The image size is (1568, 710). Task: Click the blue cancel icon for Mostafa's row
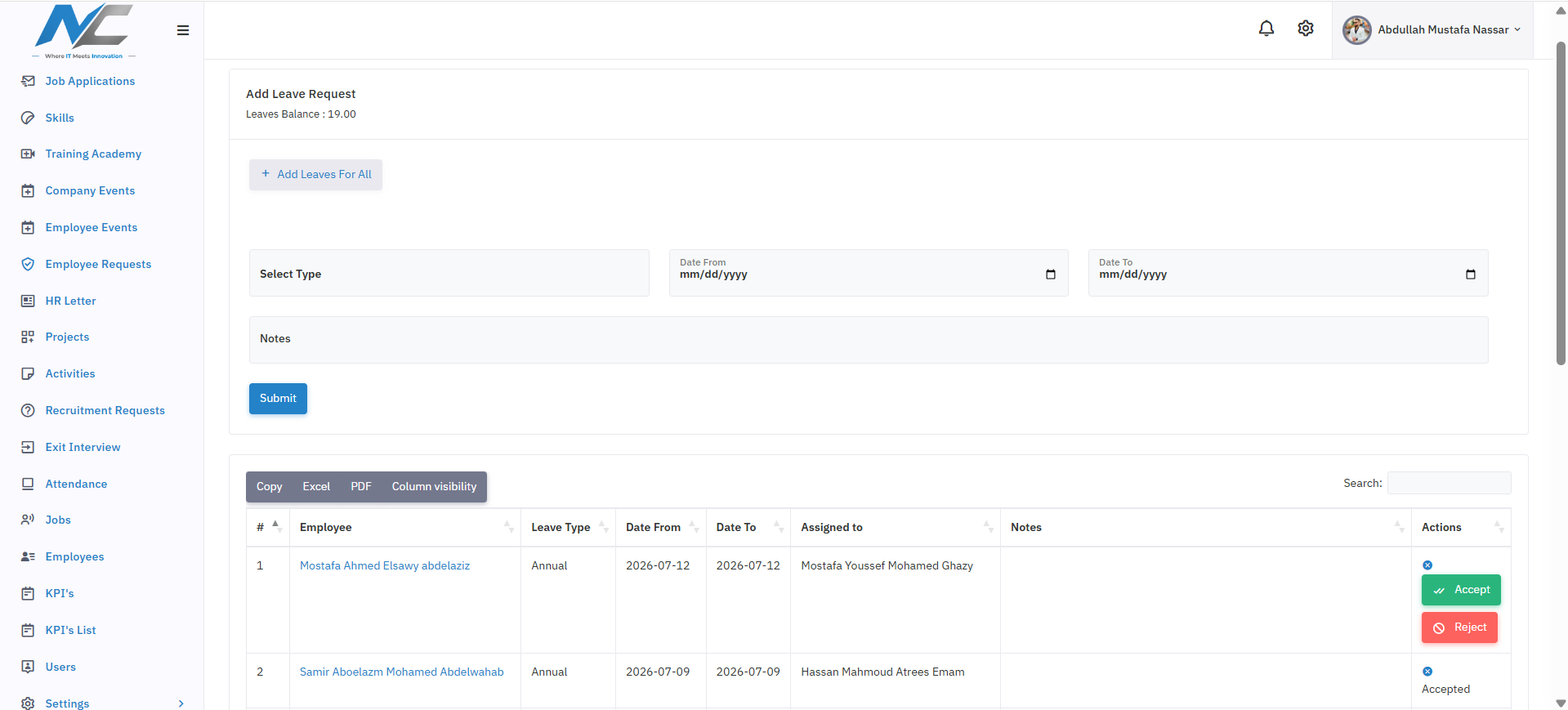point(1427,565)
